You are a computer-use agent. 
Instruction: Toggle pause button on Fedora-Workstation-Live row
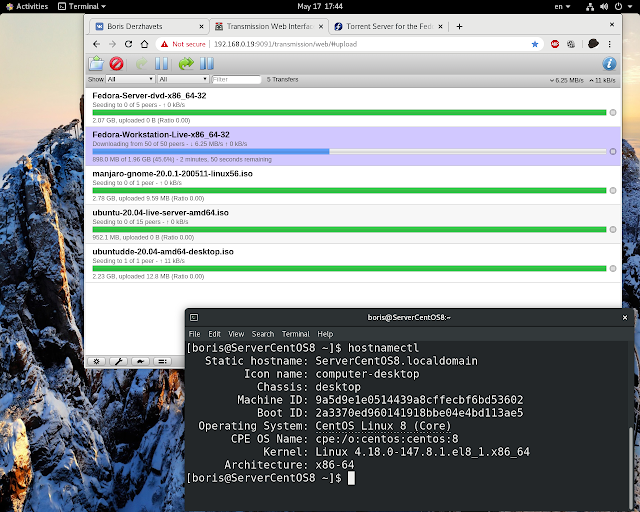pos(613,151)
